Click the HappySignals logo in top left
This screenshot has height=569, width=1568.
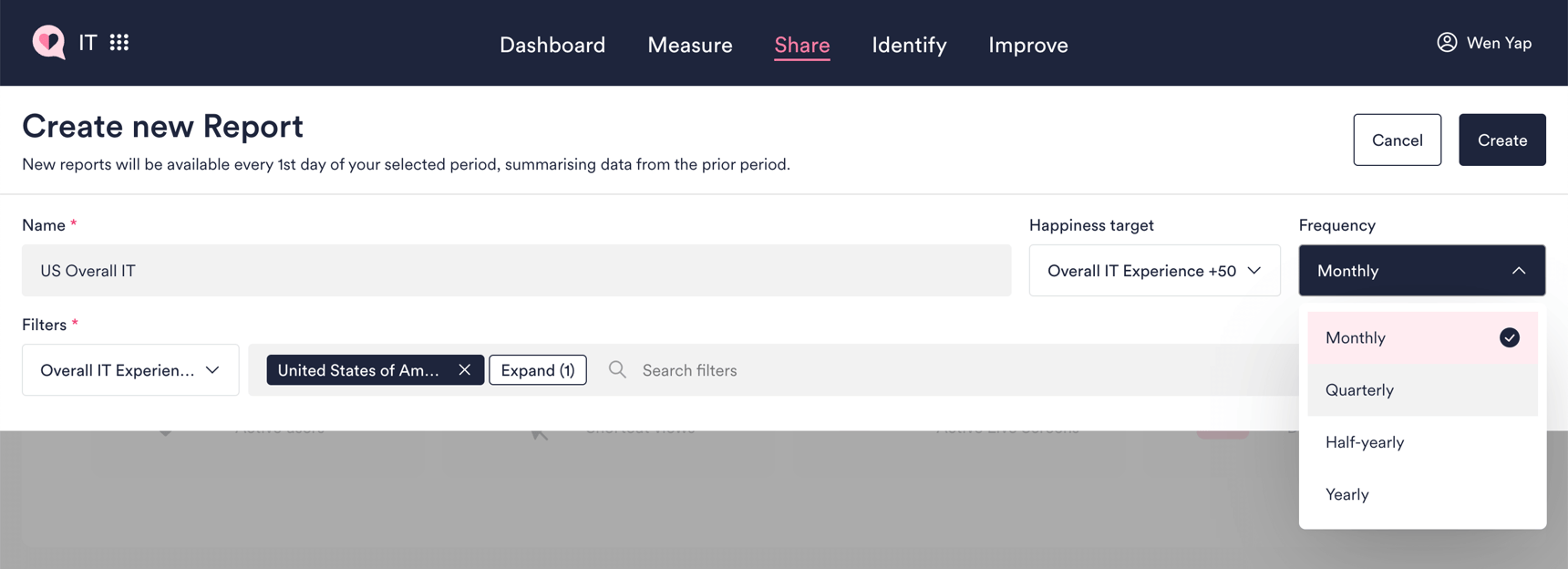tap(50, 42)
